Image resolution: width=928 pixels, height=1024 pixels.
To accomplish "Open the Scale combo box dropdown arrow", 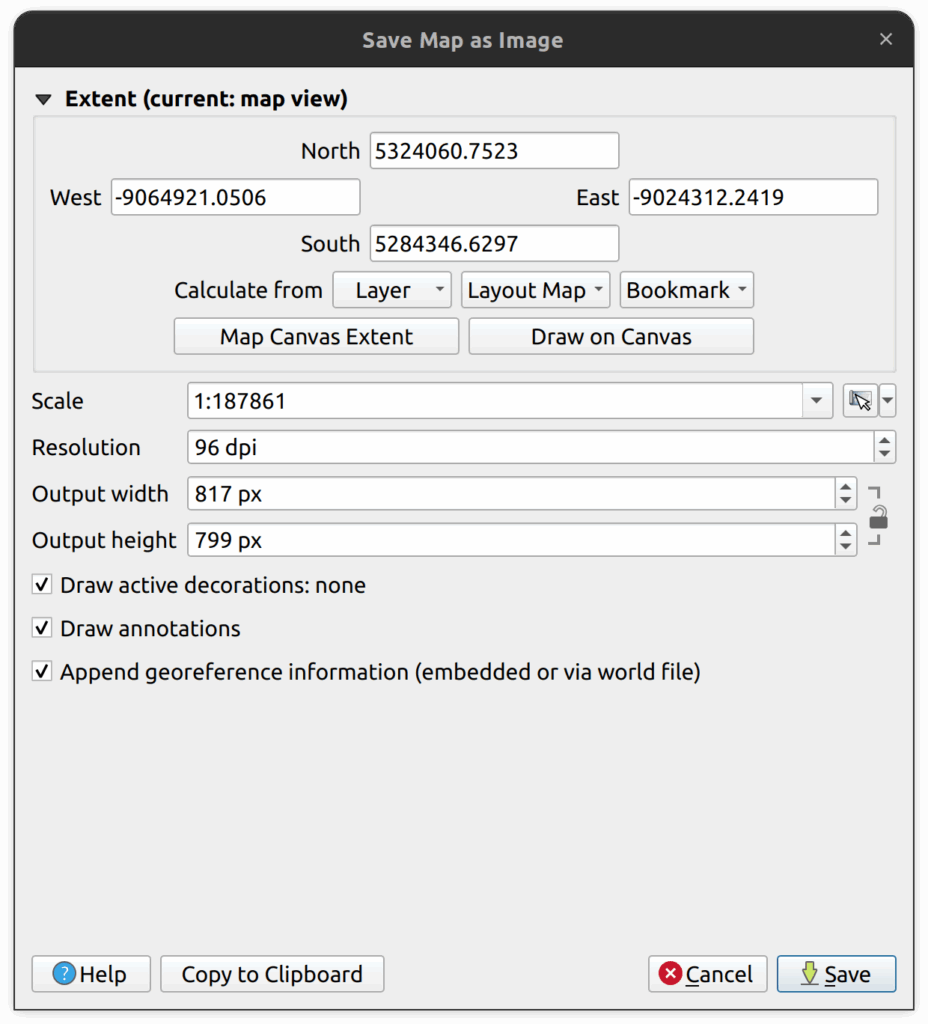I will click(816, 401).
